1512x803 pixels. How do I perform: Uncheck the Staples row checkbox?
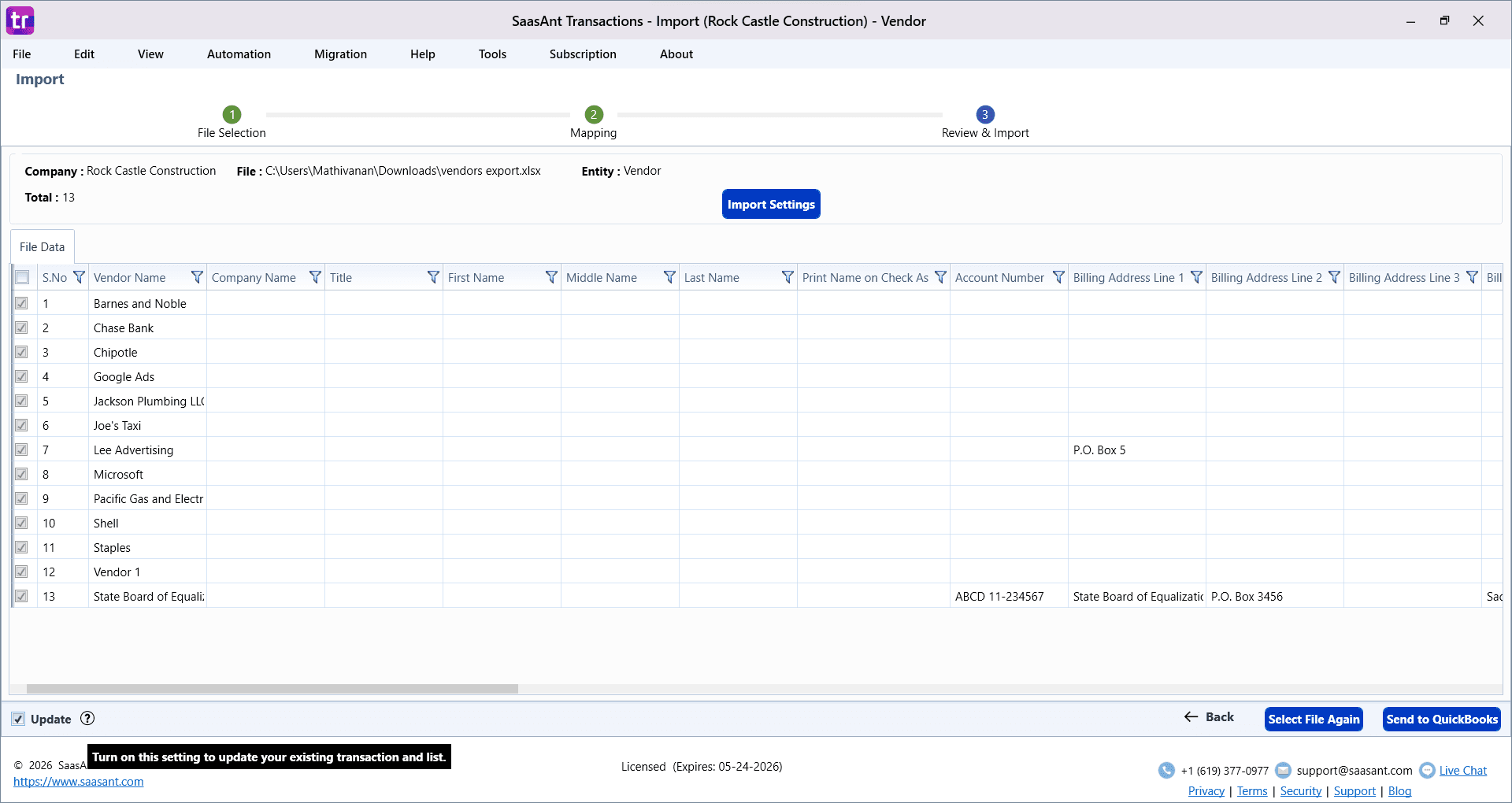click(x=21, y=547)
